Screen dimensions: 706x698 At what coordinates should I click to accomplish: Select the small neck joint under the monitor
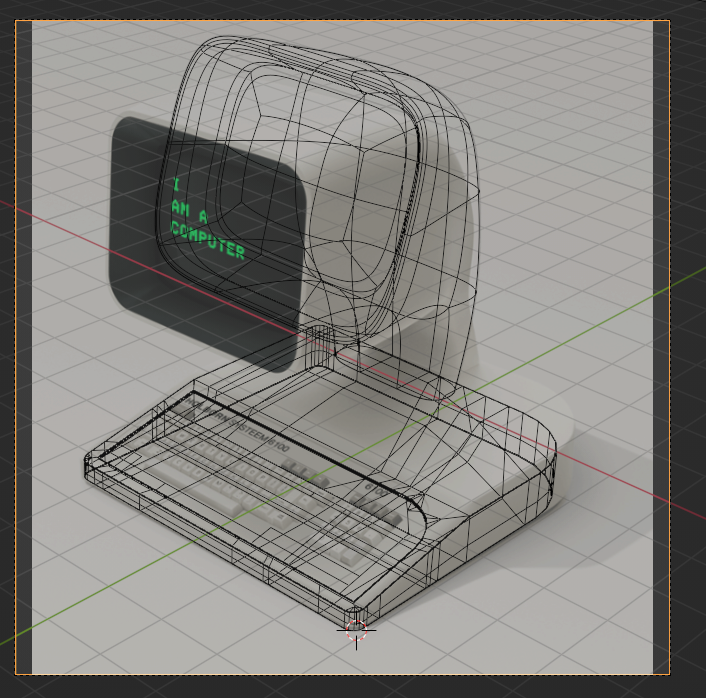[320, 345]
